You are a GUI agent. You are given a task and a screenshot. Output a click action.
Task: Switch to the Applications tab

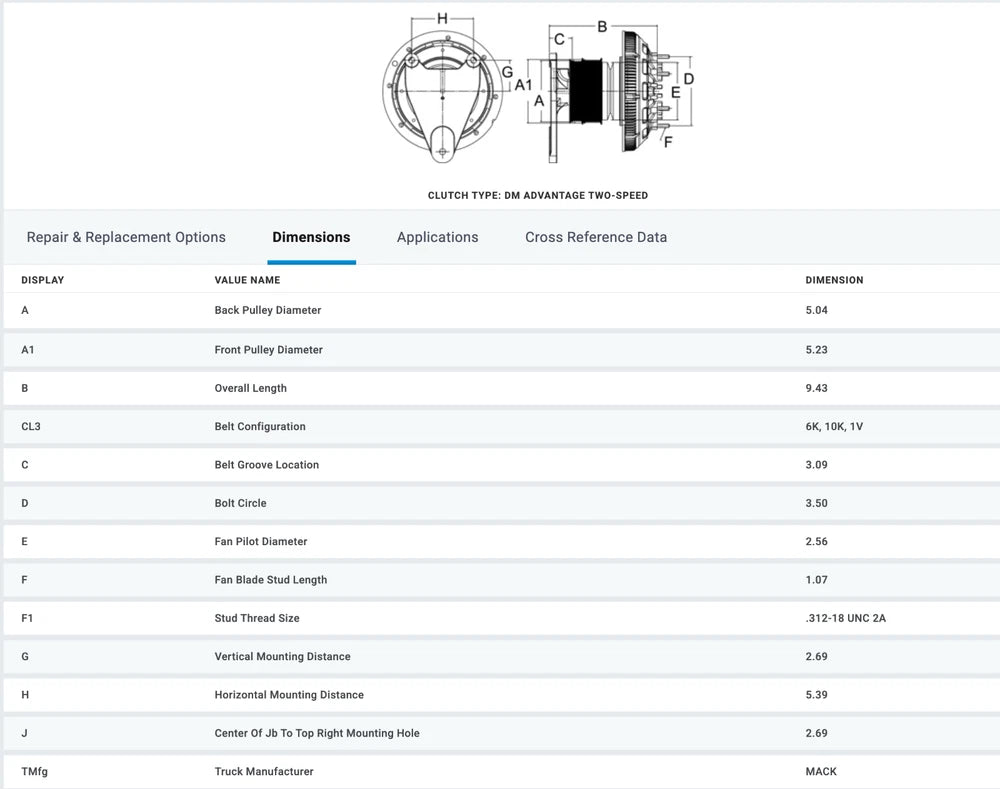(437, 237)
